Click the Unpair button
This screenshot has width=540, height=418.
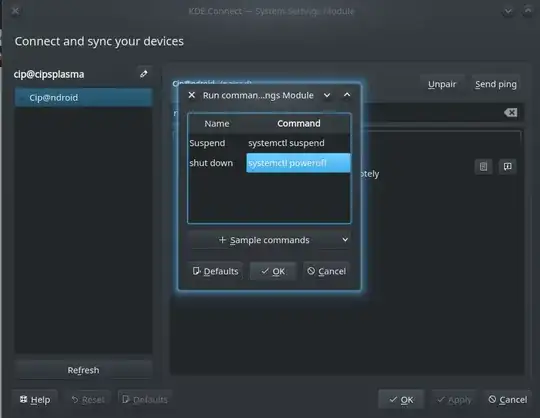[x=442, y=84]
